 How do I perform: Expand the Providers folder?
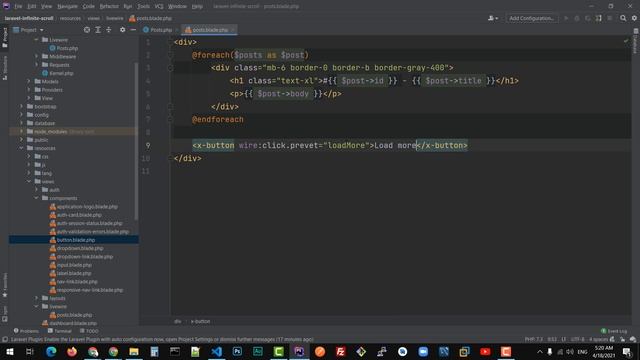(x=29, y=89)
